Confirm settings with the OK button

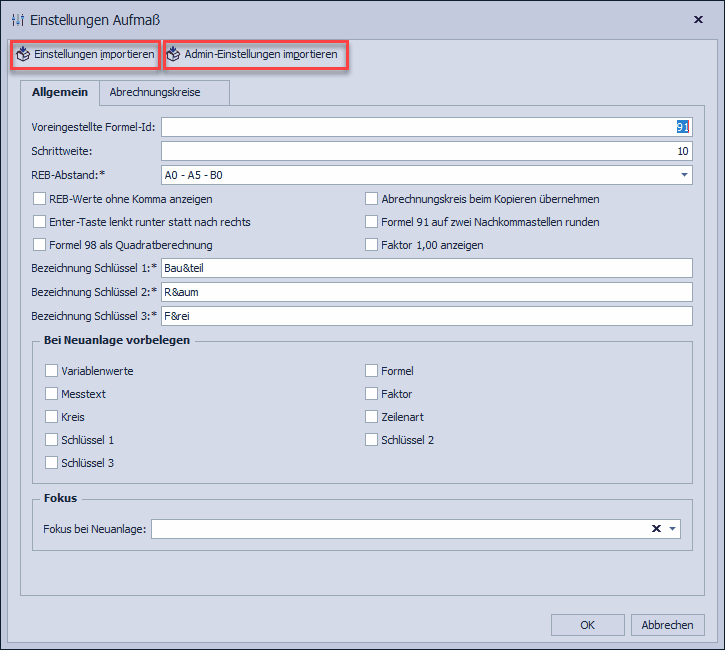point(587,625)
